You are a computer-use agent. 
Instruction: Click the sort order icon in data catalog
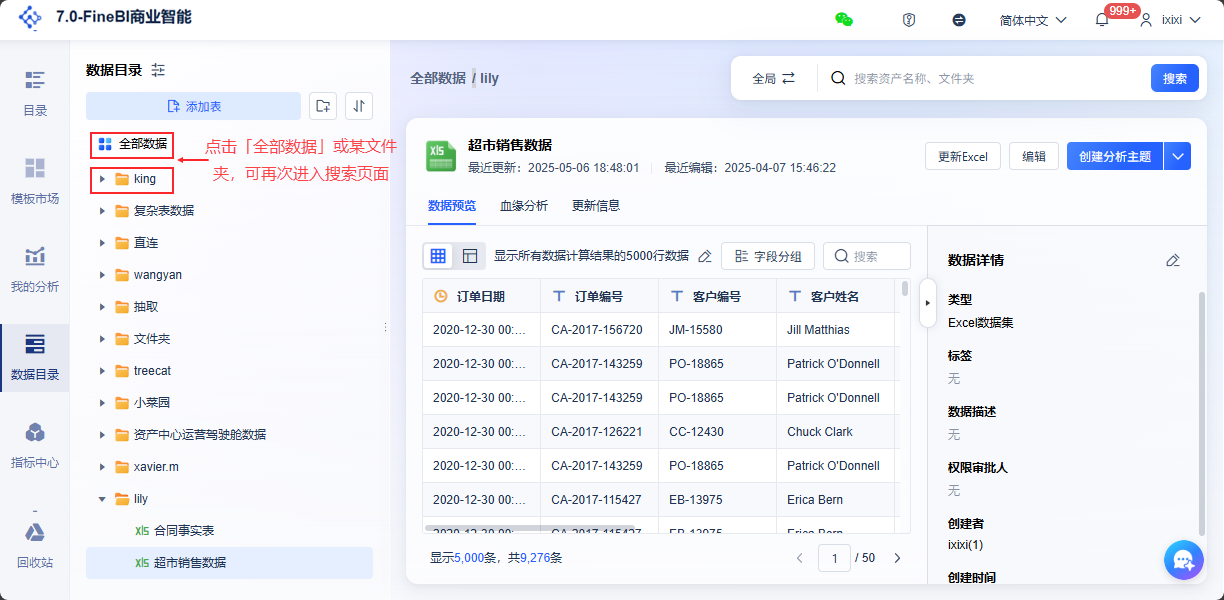(358, 105)
